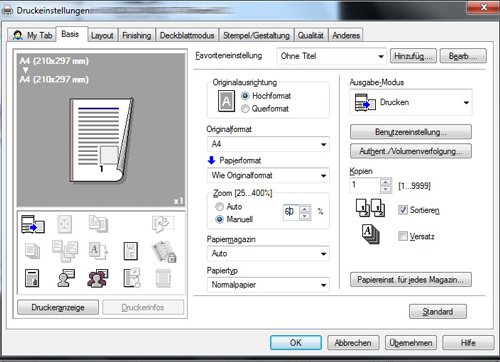The height and width of the screenshot is (362, 500).
Task: Open the Qualität tab
Action: (311, 35)
